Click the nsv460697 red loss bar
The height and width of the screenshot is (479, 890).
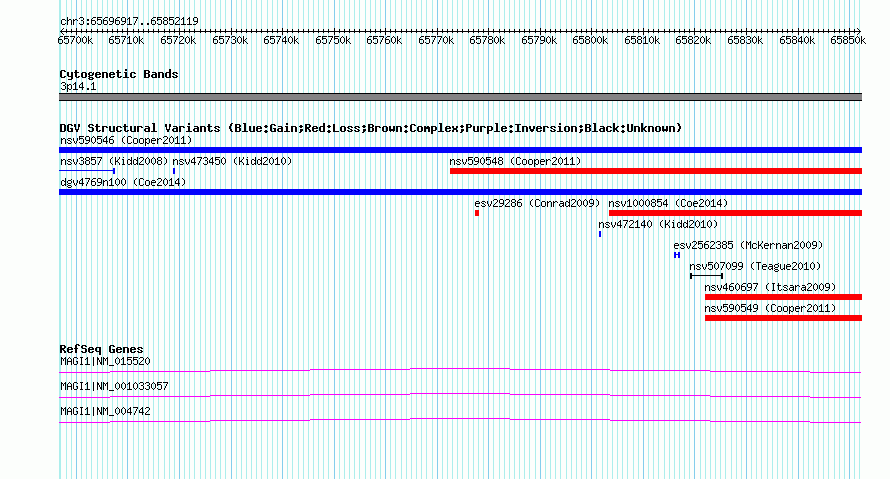tap(783, 297)
